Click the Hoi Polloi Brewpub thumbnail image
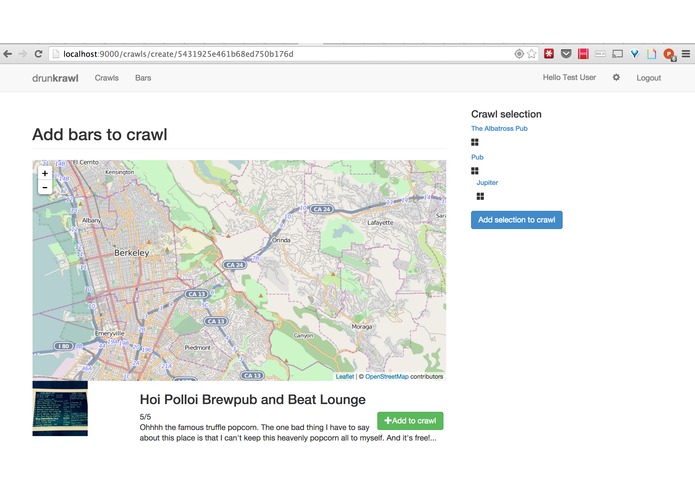 pyautogui.click(x=60, y=408)
